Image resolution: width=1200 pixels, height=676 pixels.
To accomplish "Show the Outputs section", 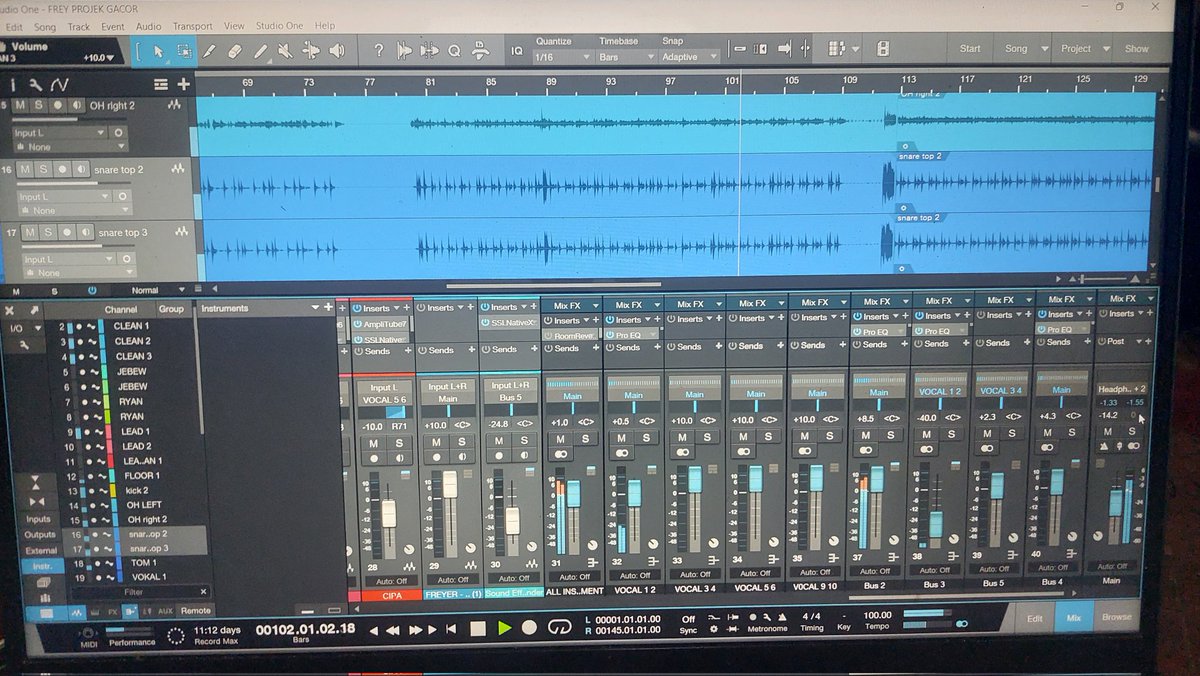I will pyautogui.click(x=40, y=535).
